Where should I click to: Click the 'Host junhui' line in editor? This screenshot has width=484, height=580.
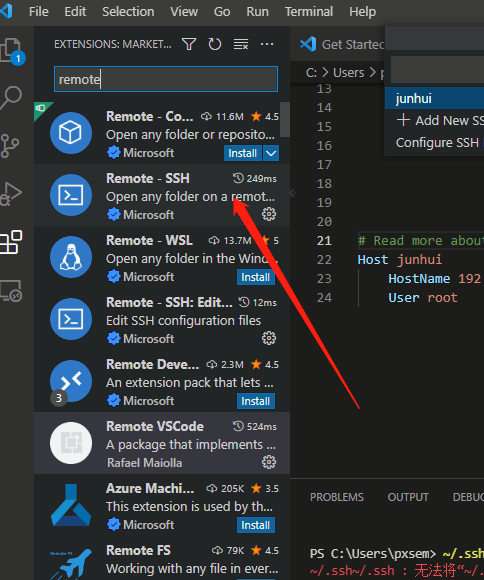pyautogui.click(x=400, y=260)
